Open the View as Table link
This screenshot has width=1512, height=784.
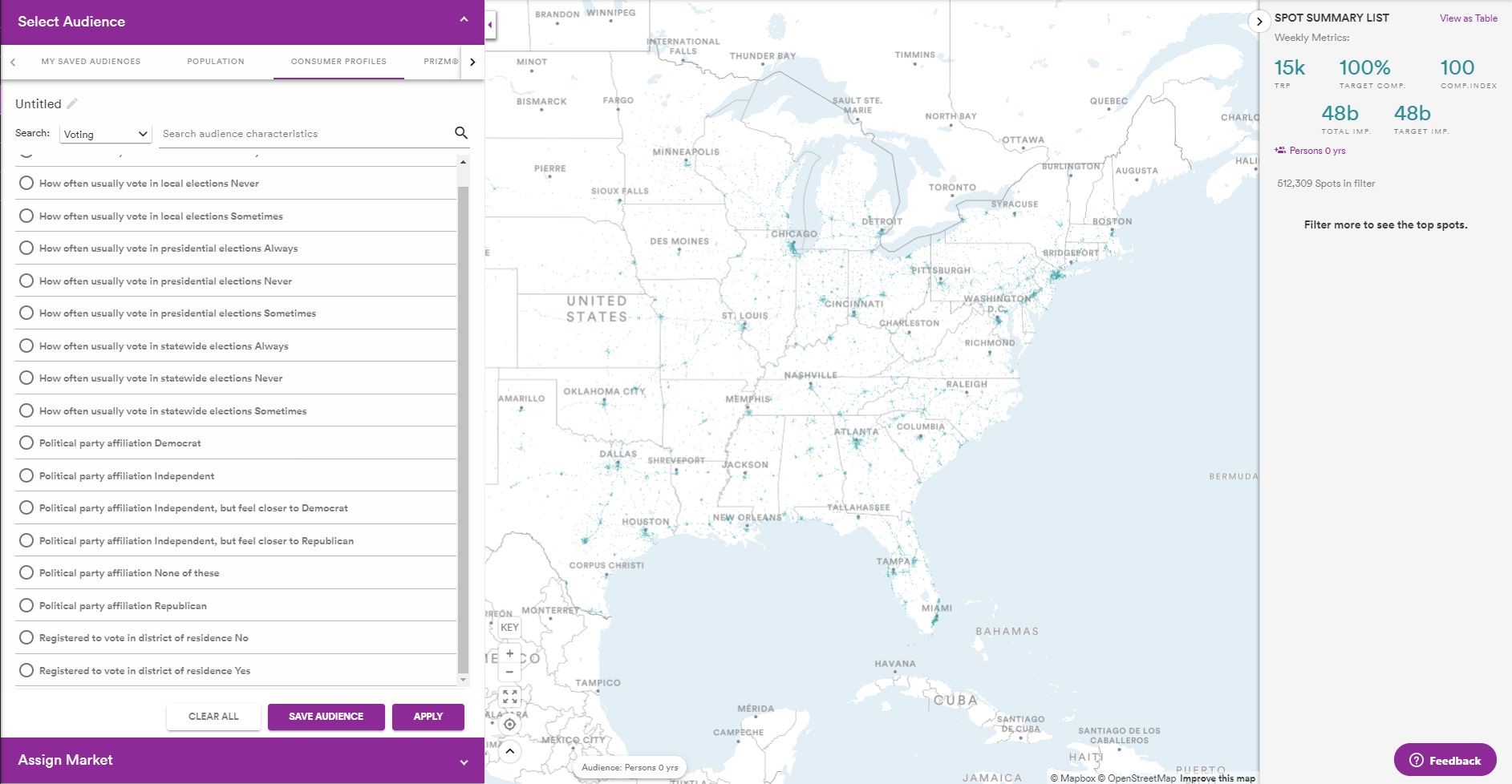[x=1468, y=18]
